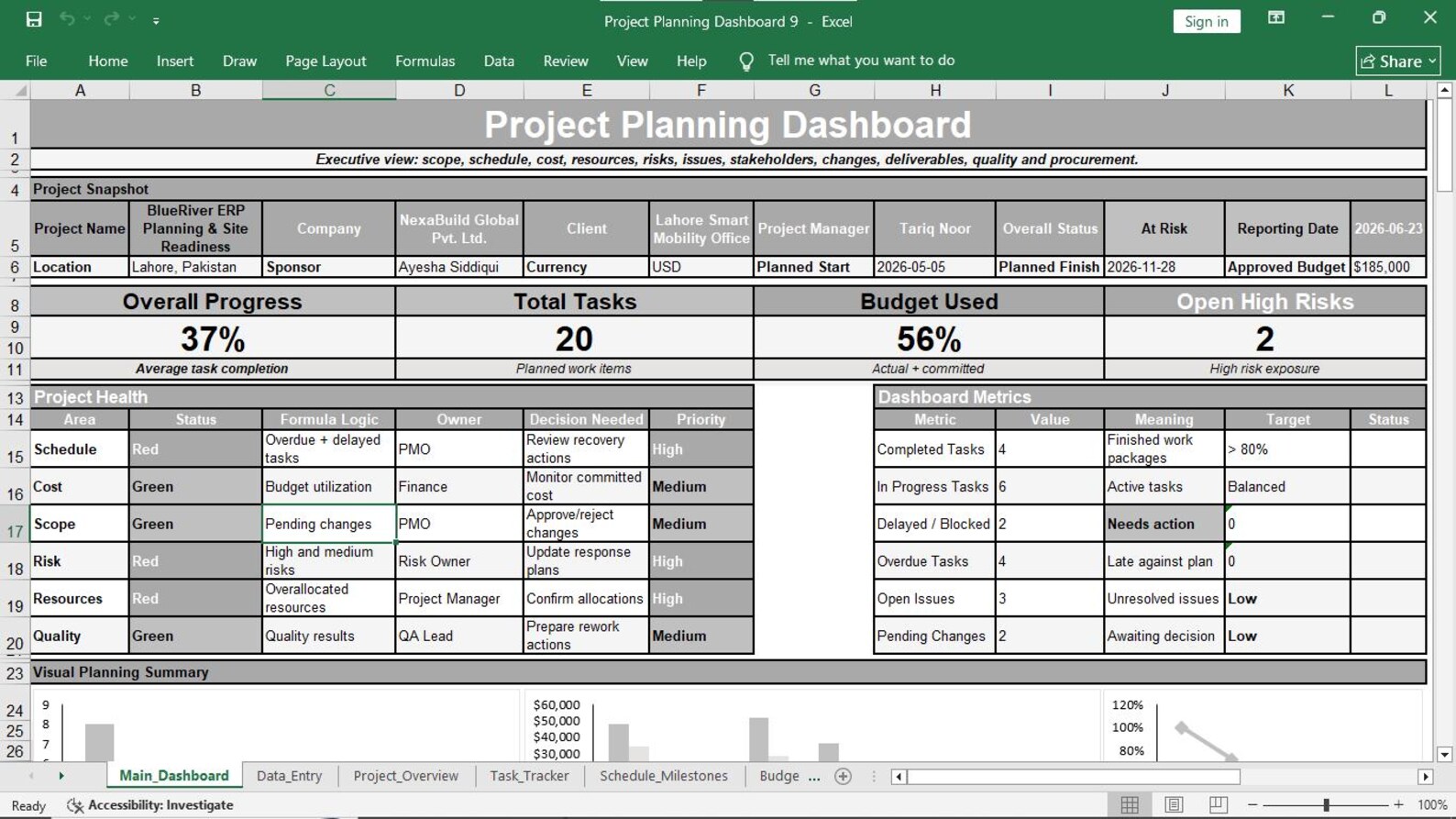Open the Formulas ribbon tab
This screenshot has width=1456, height=819.
click(x=425, y=61)
